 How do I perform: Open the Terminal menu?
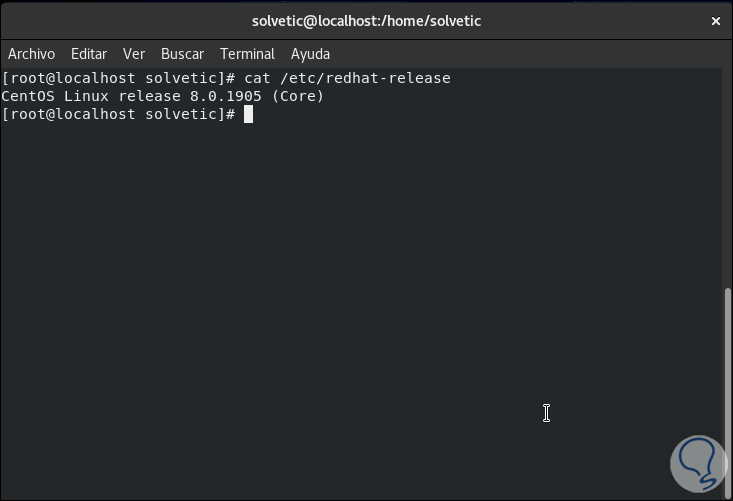point(247,54)
